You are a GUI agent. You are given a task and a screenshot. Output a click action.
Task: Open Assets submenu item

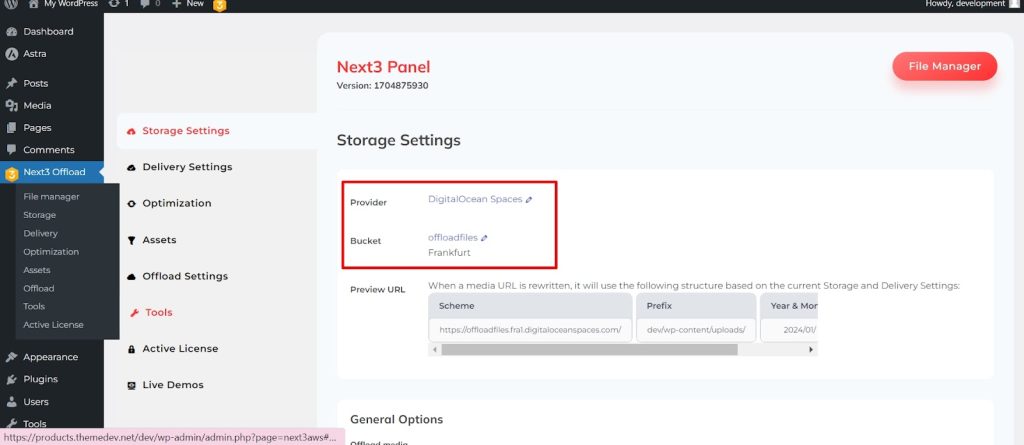(37, 270)
